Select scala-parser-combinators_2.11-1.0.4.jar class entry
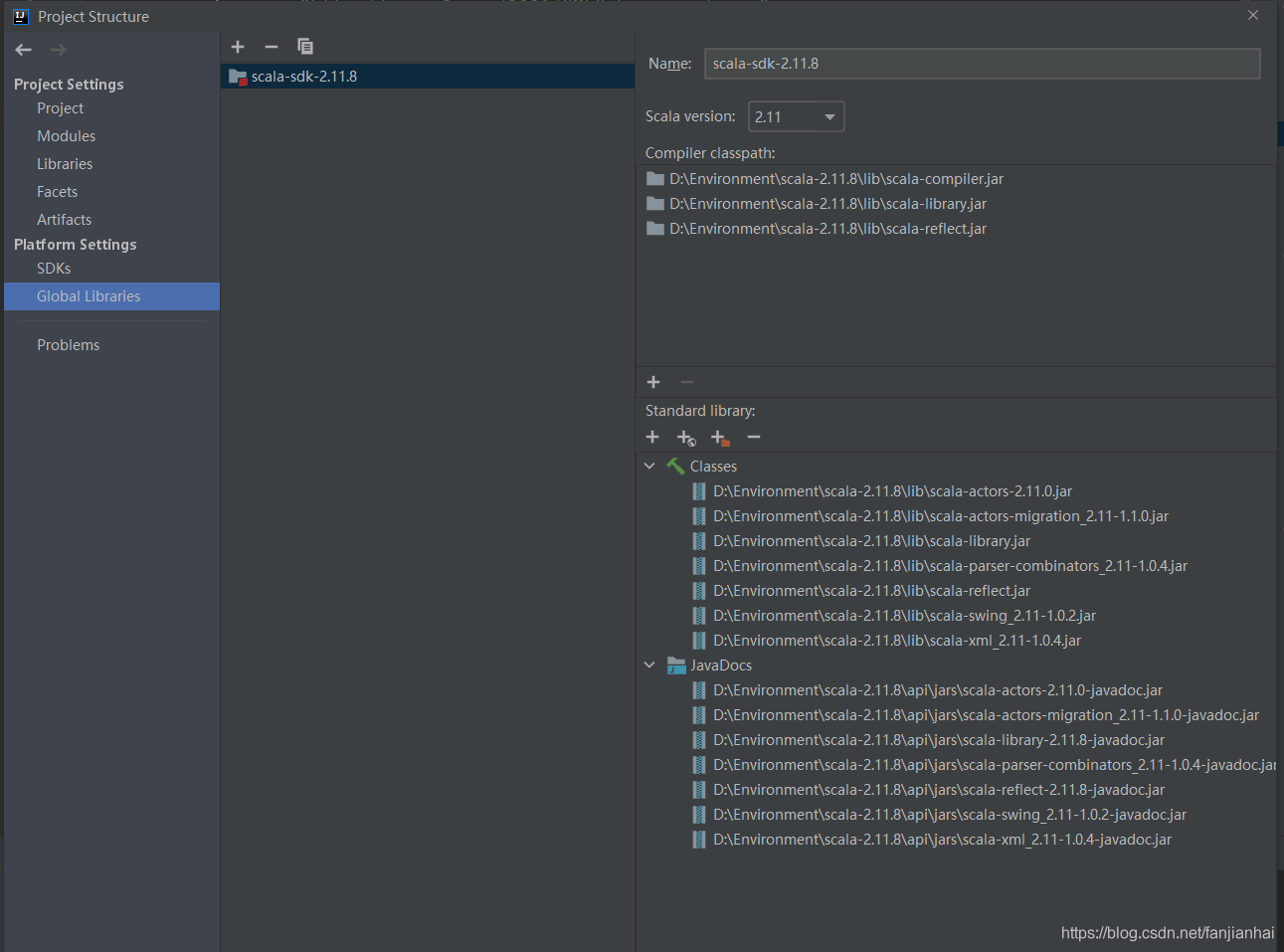1284x952 pixels. 950,566
